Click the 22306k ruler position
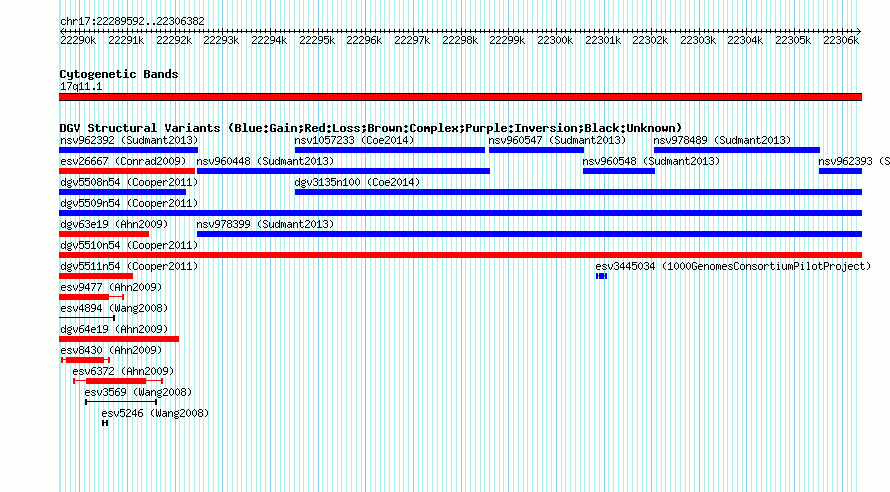890x492 pixels. (841, 40)
